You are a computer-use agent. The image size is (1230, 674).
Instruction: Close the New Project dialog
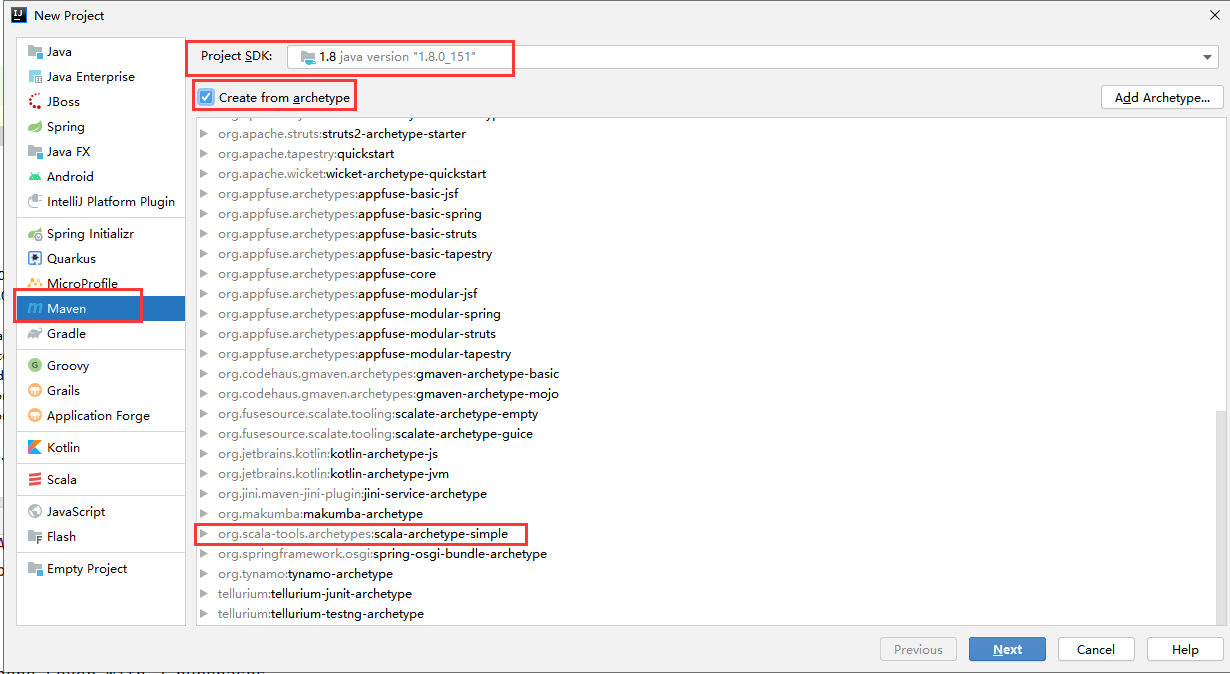1214,15
